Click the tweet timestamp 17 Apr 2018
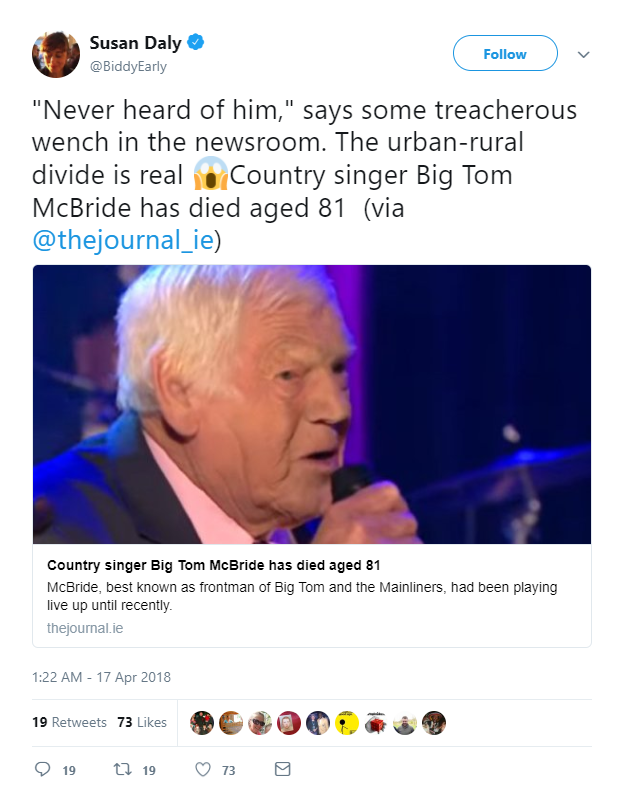Viewport: 620px width, 803px height. pyautogui.click(x=101, y=677)
